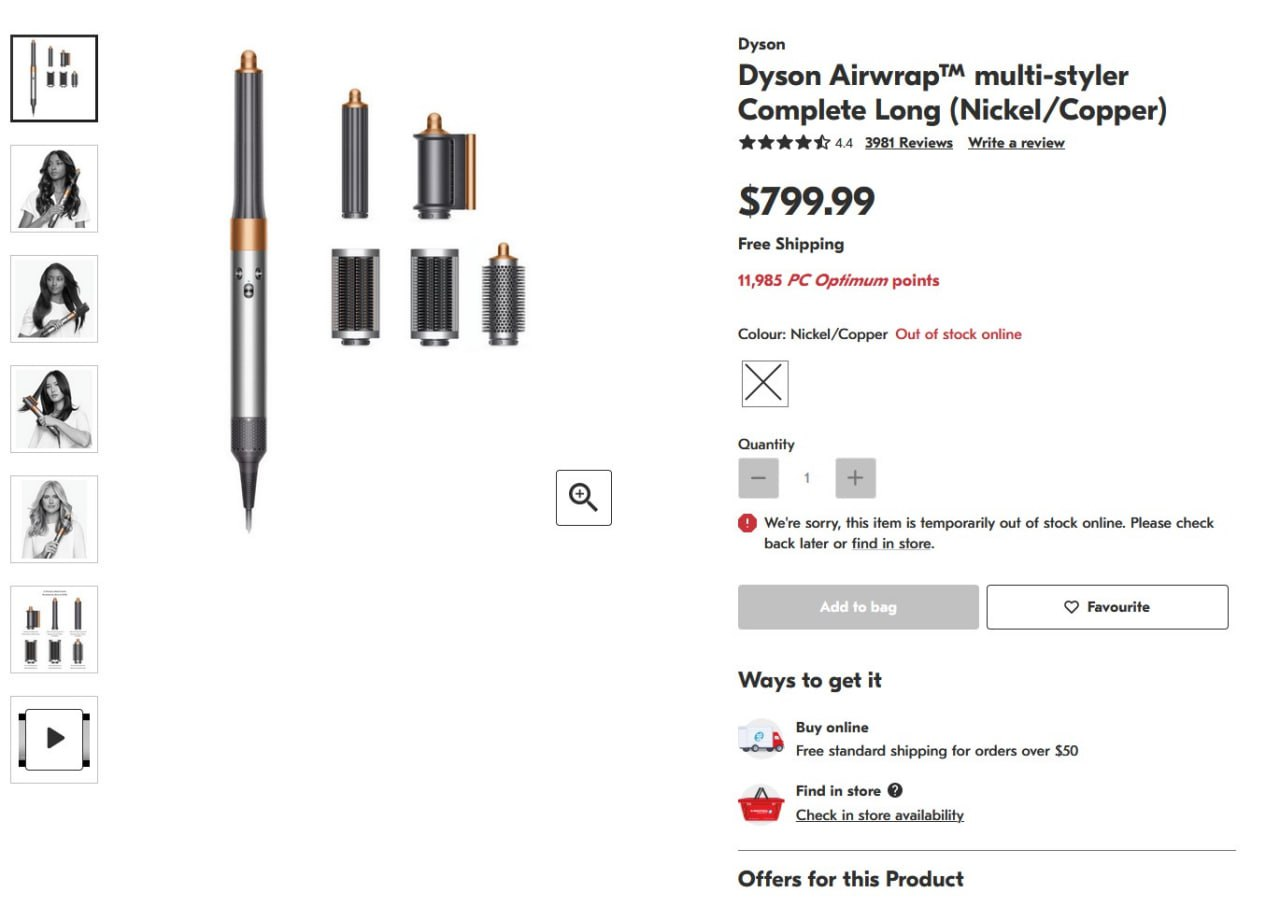Click the Favourite heart button
Viewport: 1280px width, 906px height.
[1107, 607]
